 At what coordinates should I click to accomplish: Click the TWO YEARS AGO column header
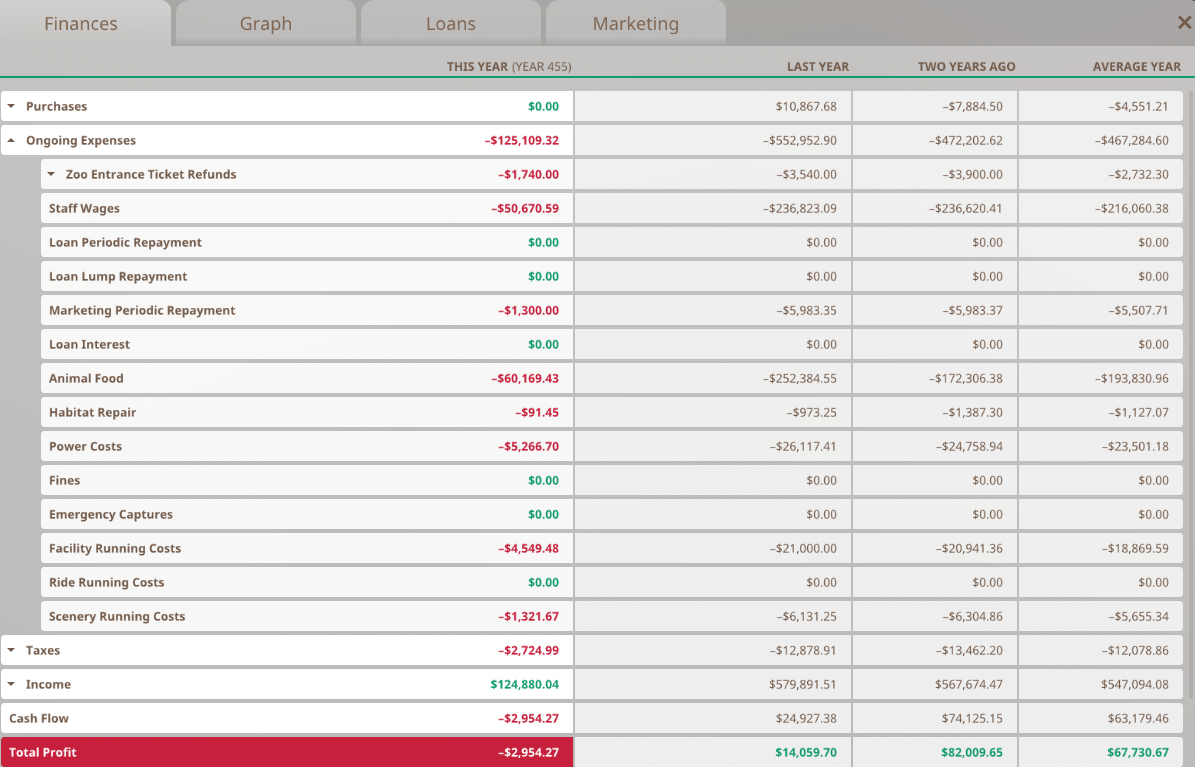(966, 66)
